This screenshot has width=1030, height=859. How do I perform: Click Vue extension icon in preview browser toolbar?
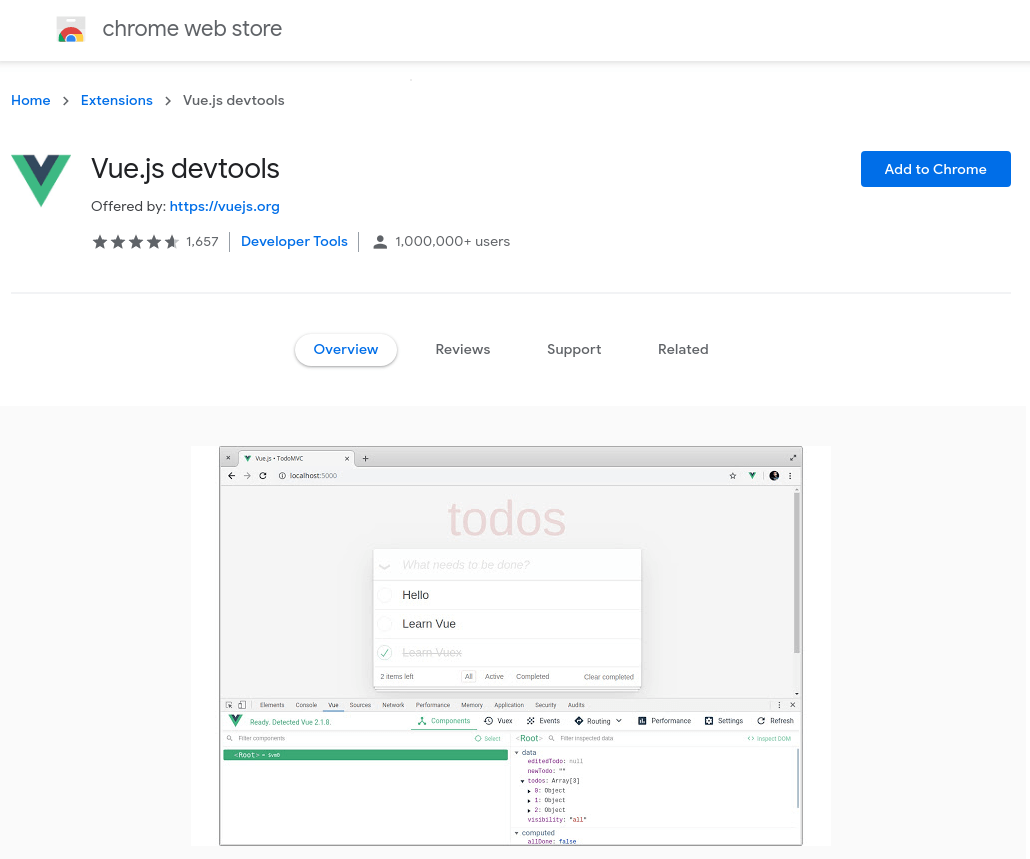click(x=752, y=475)
